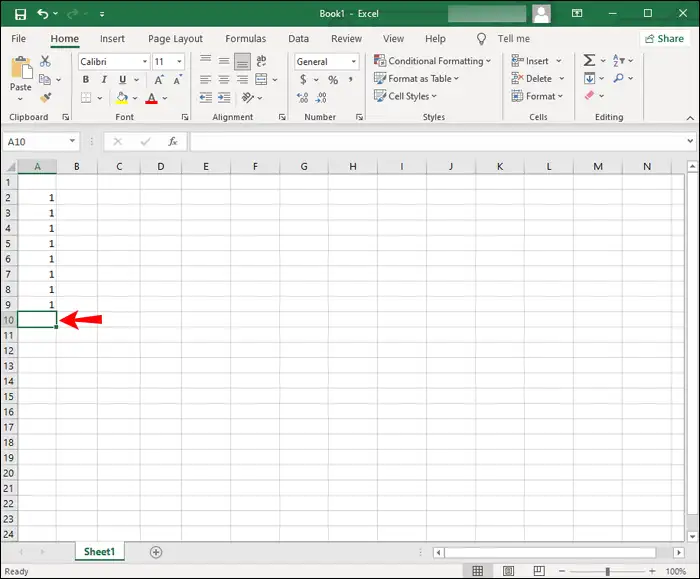Add a new sheet with plus button

click(x=156, y=552)
